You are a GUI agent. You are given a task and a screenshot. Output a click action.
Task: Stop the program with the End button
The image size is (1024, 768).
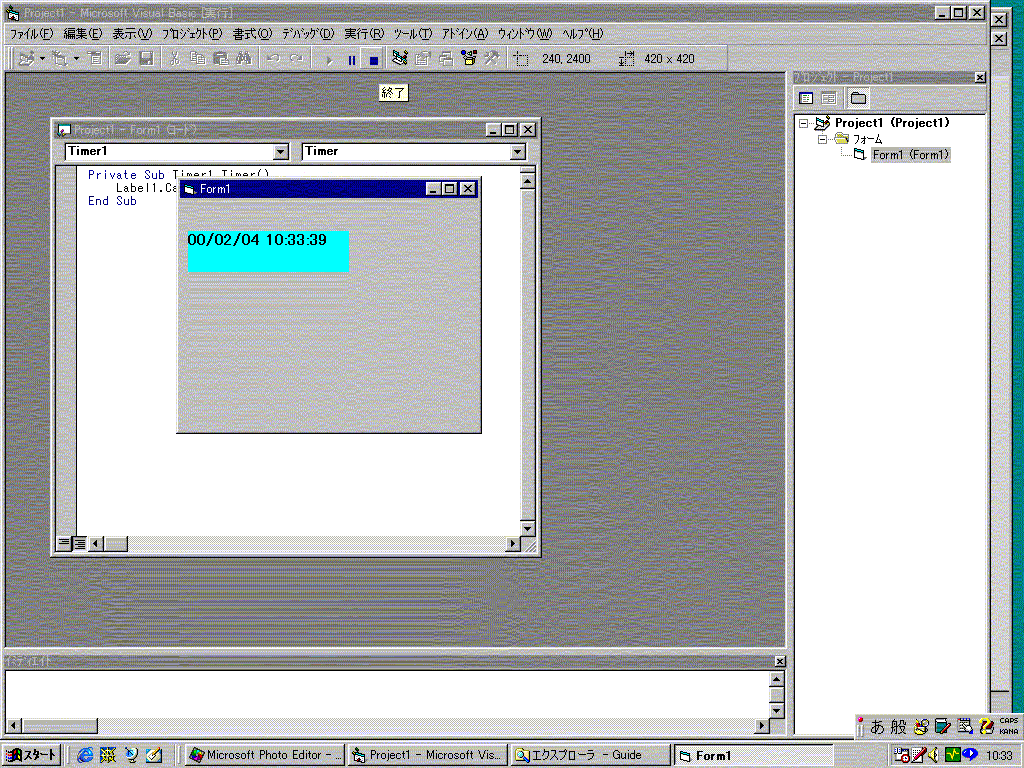(x=374, y=59)
